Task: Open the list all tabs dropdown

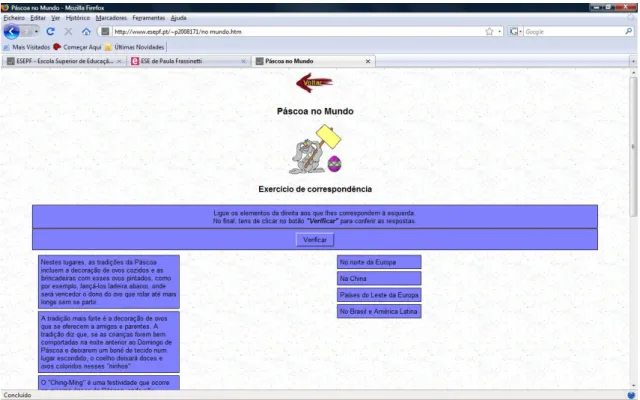Action: 633,61
